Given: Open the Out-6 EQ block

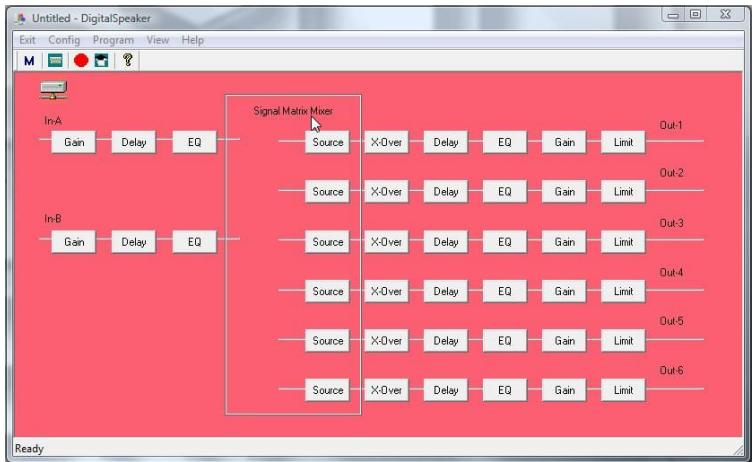Looking at the screenshot, I should [x=505, y=390].
